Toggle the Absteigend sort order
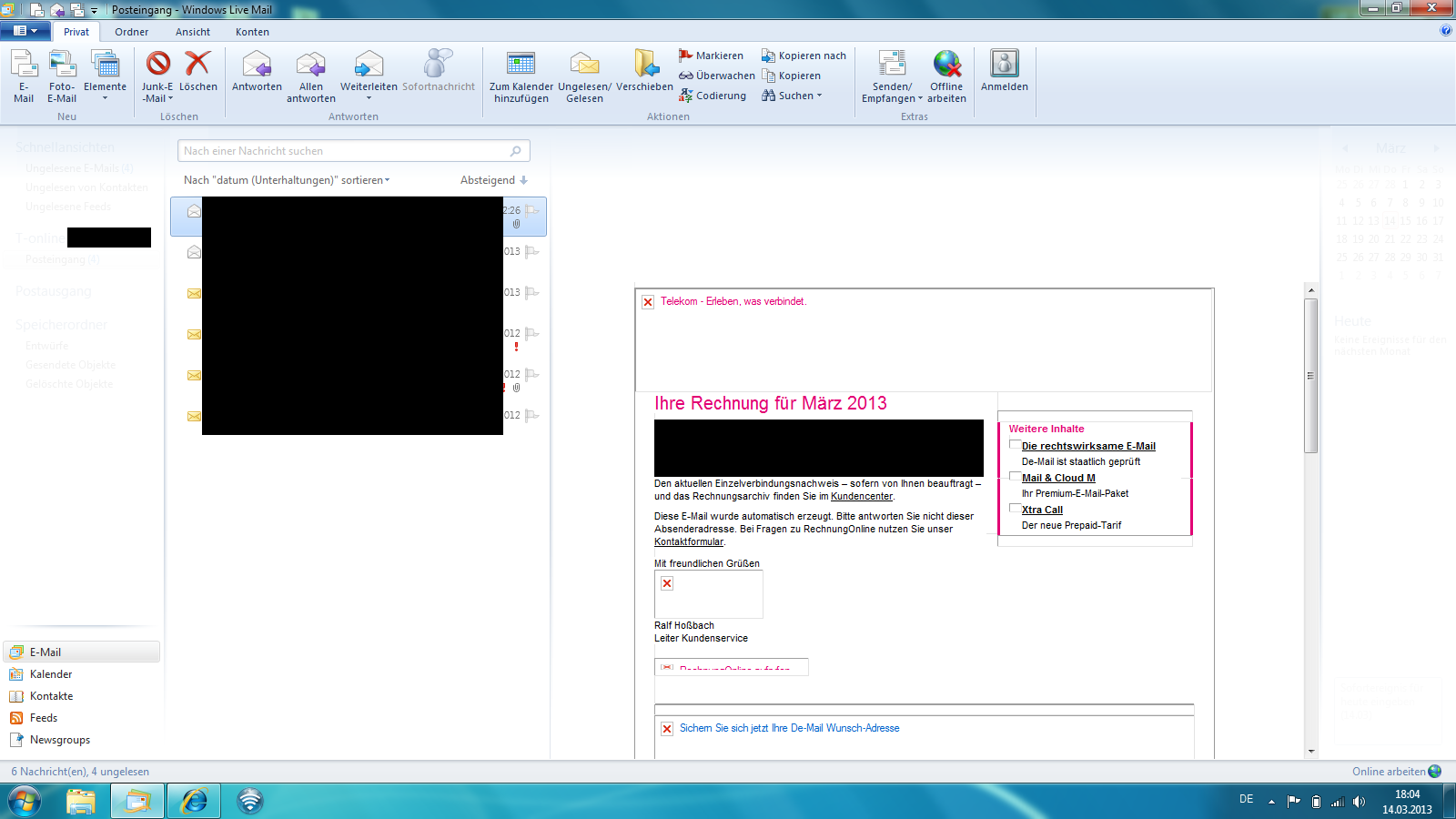 pyautogui.click(x=493, y=180)
